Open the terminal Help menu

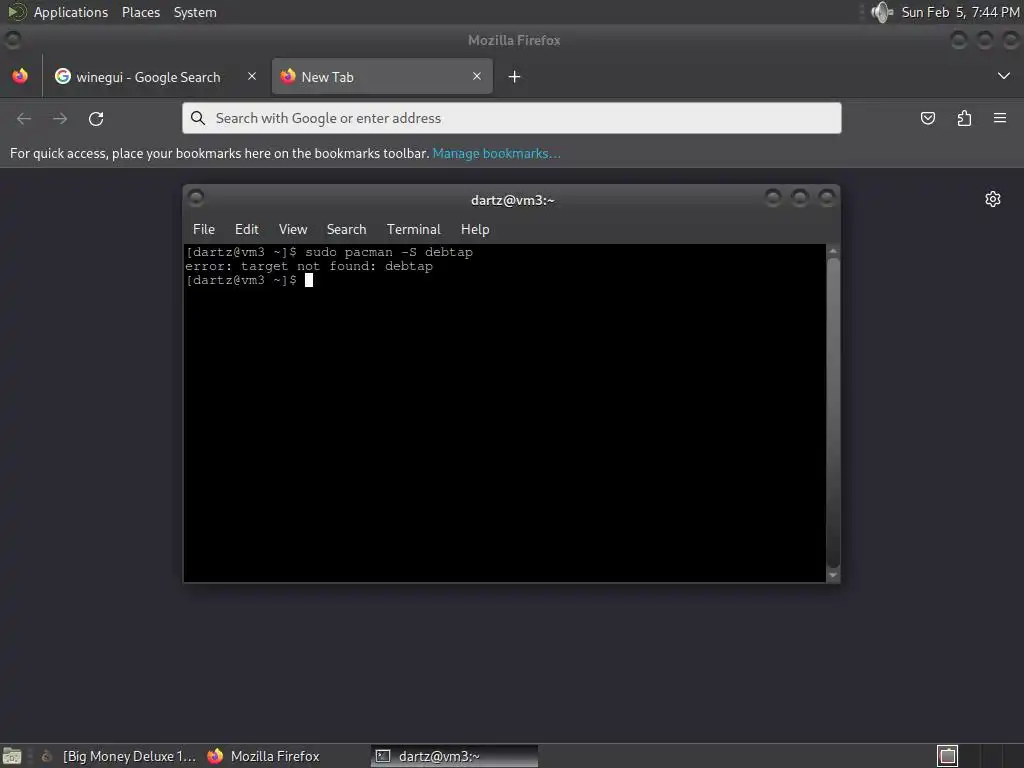(475, 229)
